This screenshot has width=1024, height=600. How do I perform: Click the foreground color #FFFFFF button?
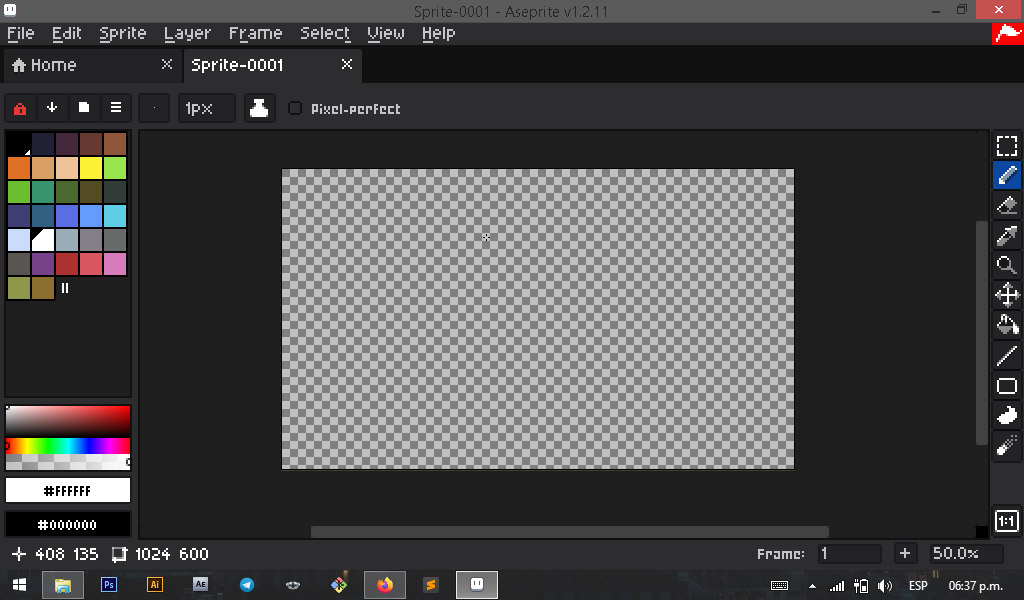68,491
